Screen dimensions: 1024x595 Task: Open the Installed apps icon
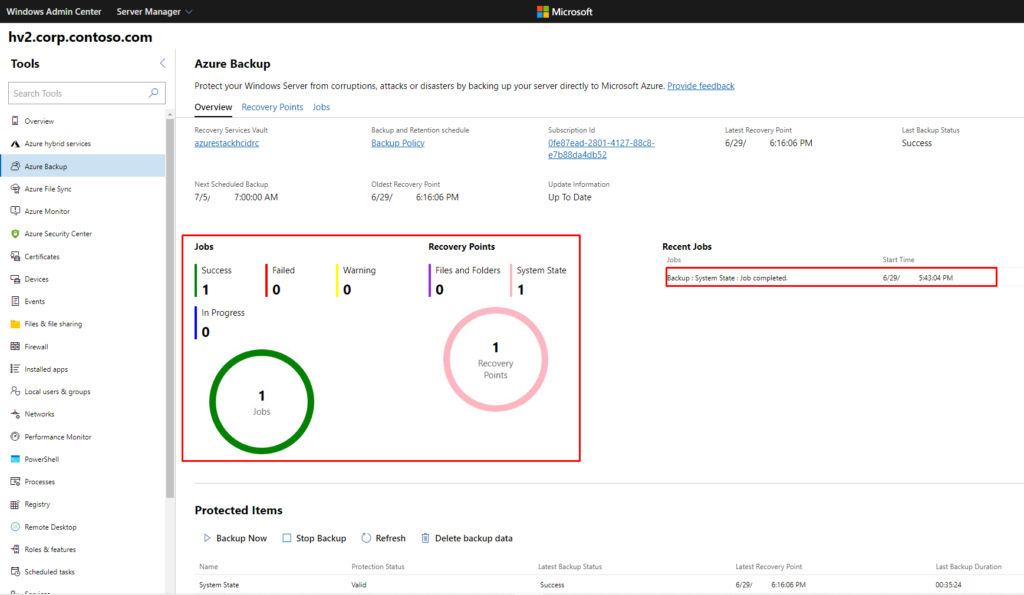pos(15,369)
